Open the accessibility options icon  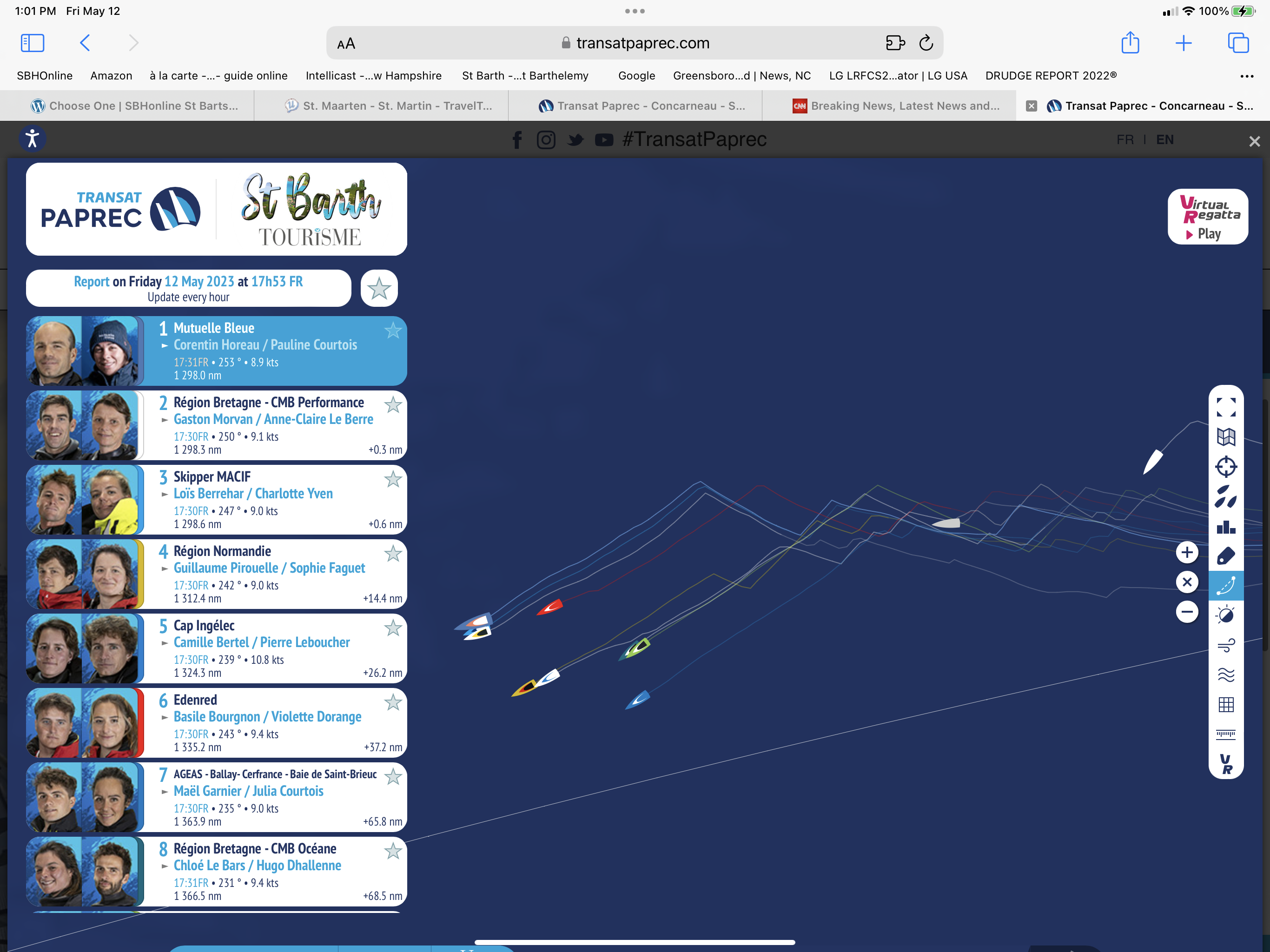[x=33, y=139]
